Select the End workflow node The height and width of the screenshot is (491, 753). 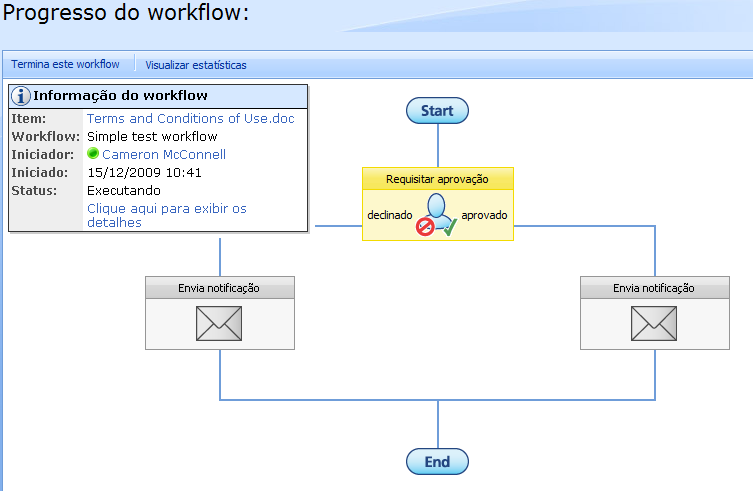point(437,462)
